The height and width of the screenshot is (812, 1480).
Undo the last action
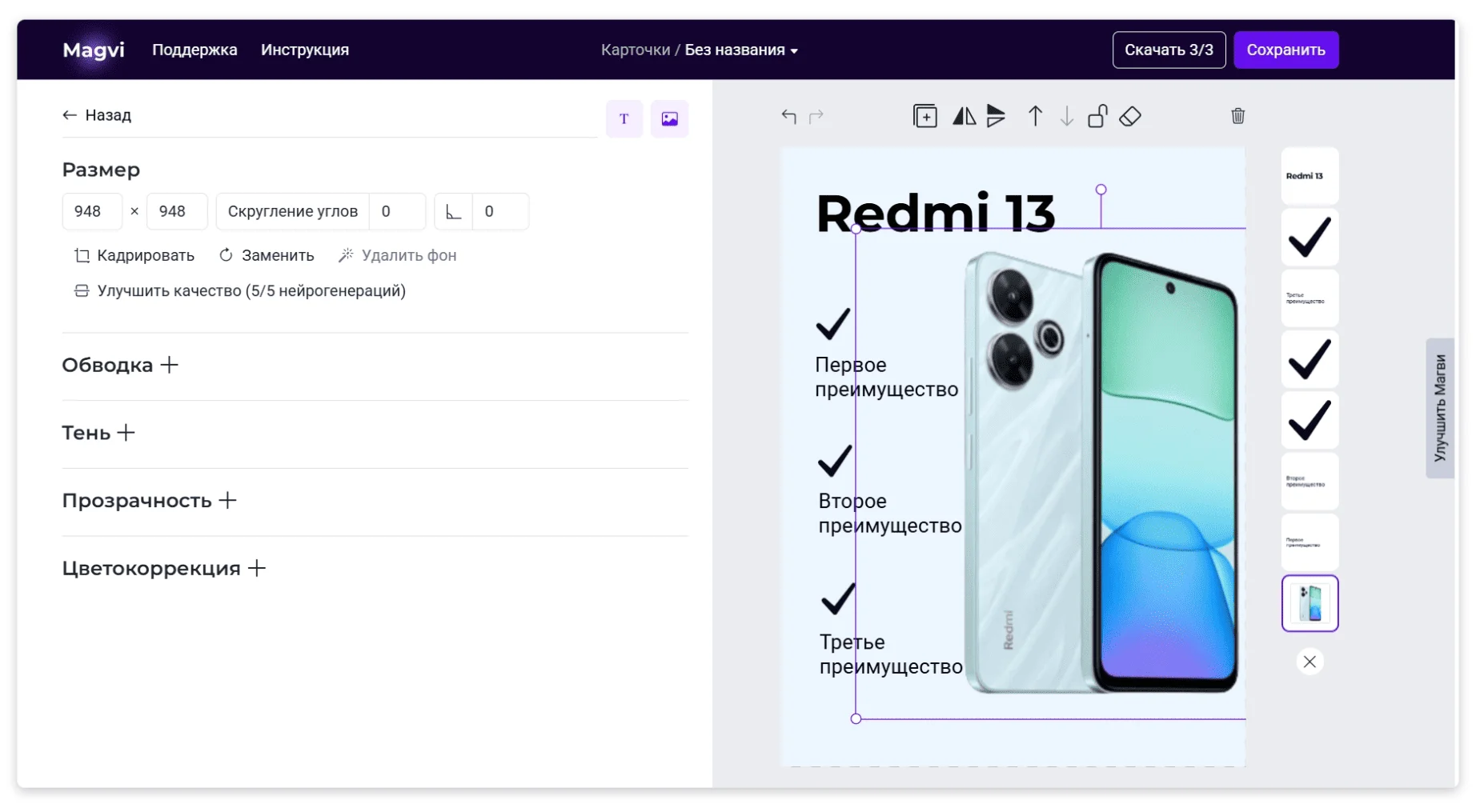click(x=789, y=117)
